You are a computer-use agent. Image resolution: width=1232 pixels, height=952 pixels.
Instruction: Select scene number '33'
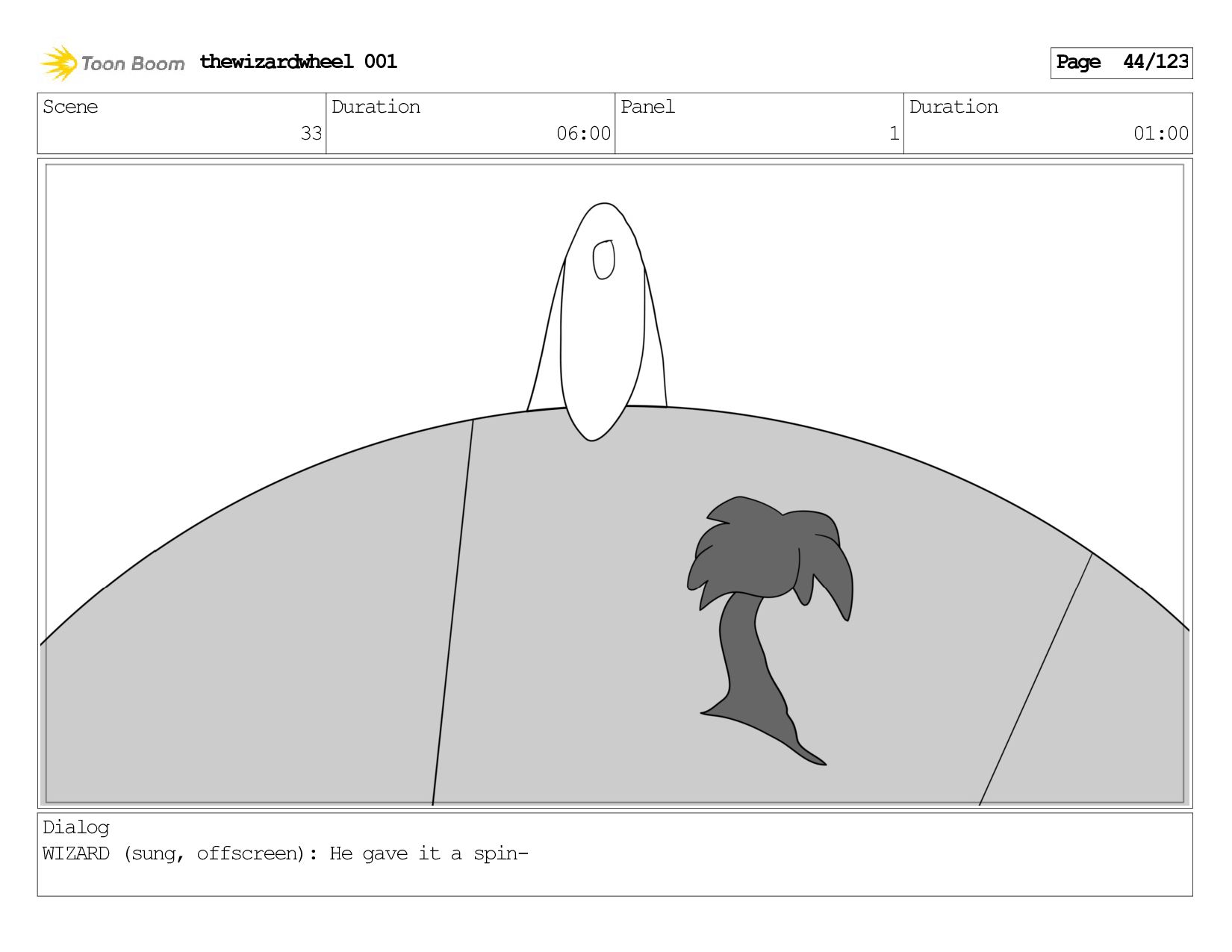[x=311, y=134]
